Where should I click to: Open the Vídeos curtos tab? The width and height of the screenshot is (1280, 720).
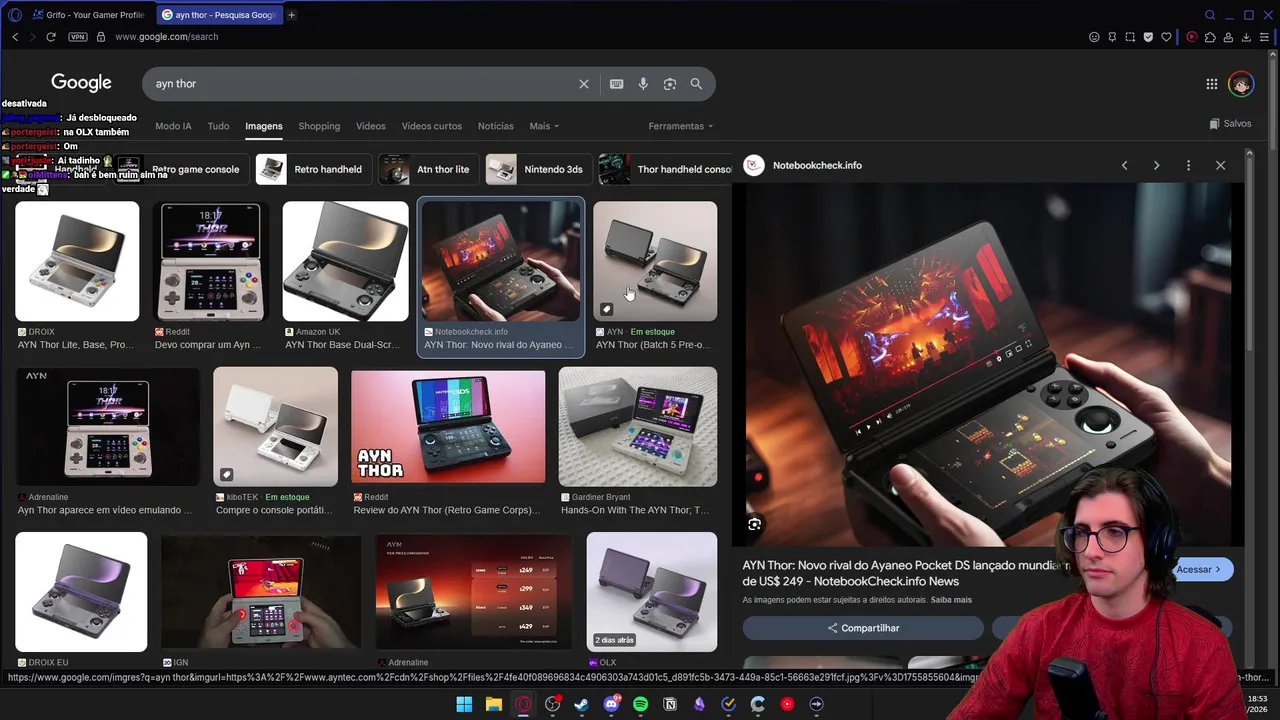pyautogui.click(x=432, y=126)
